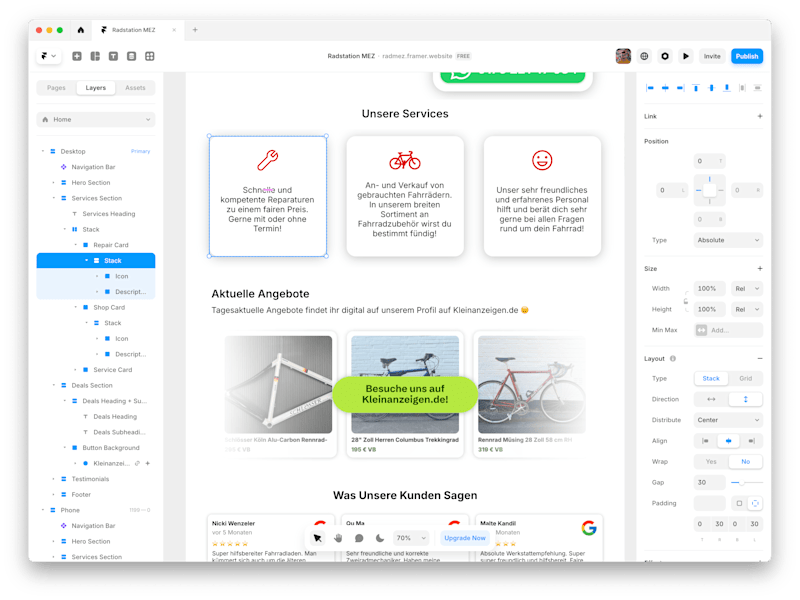Open a new tab with plus icon
This screenshot has height=600, width=800.
click(195, 30)
